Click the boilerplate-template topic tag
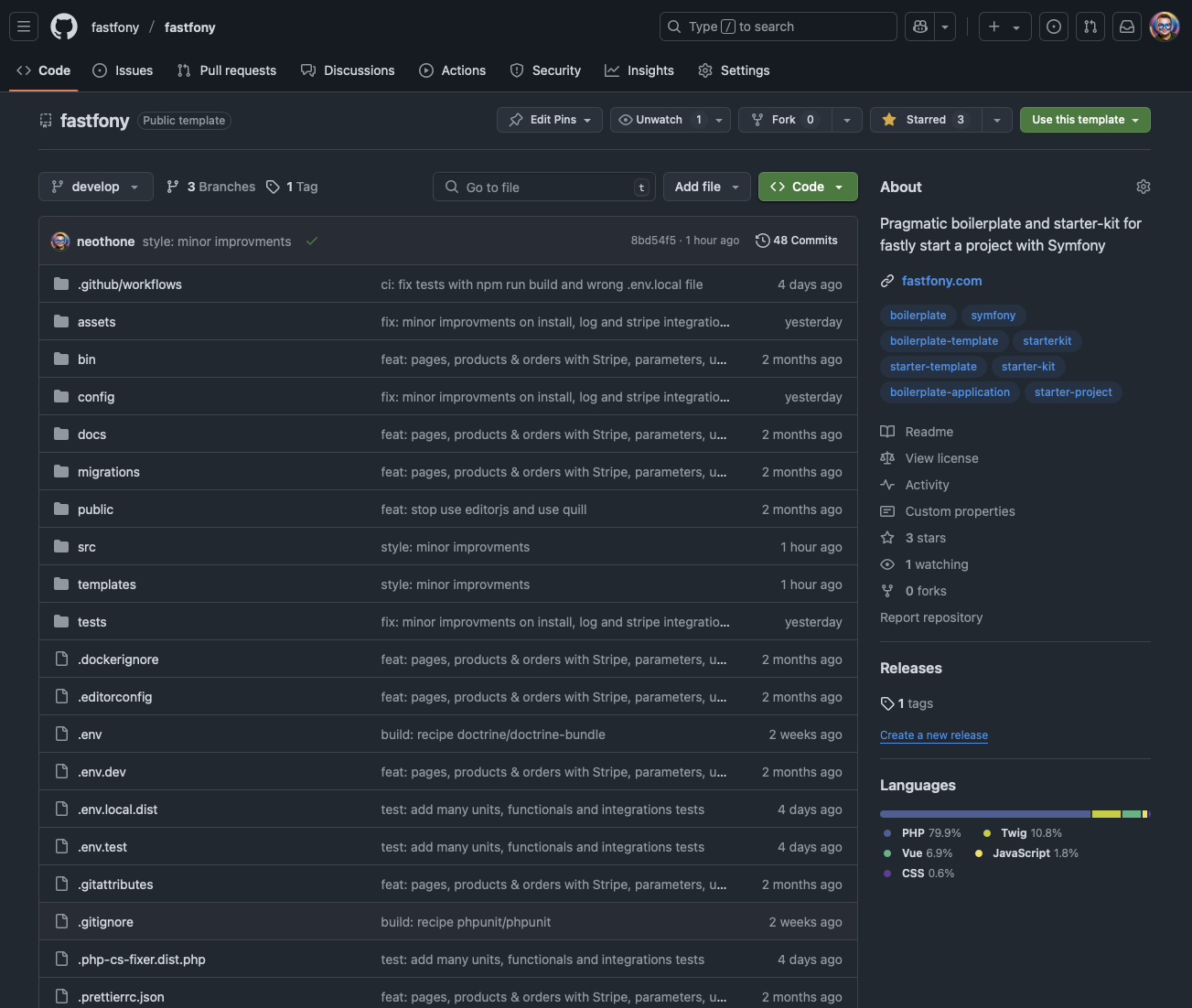The image size is (1192, 1008). (944, 341)
